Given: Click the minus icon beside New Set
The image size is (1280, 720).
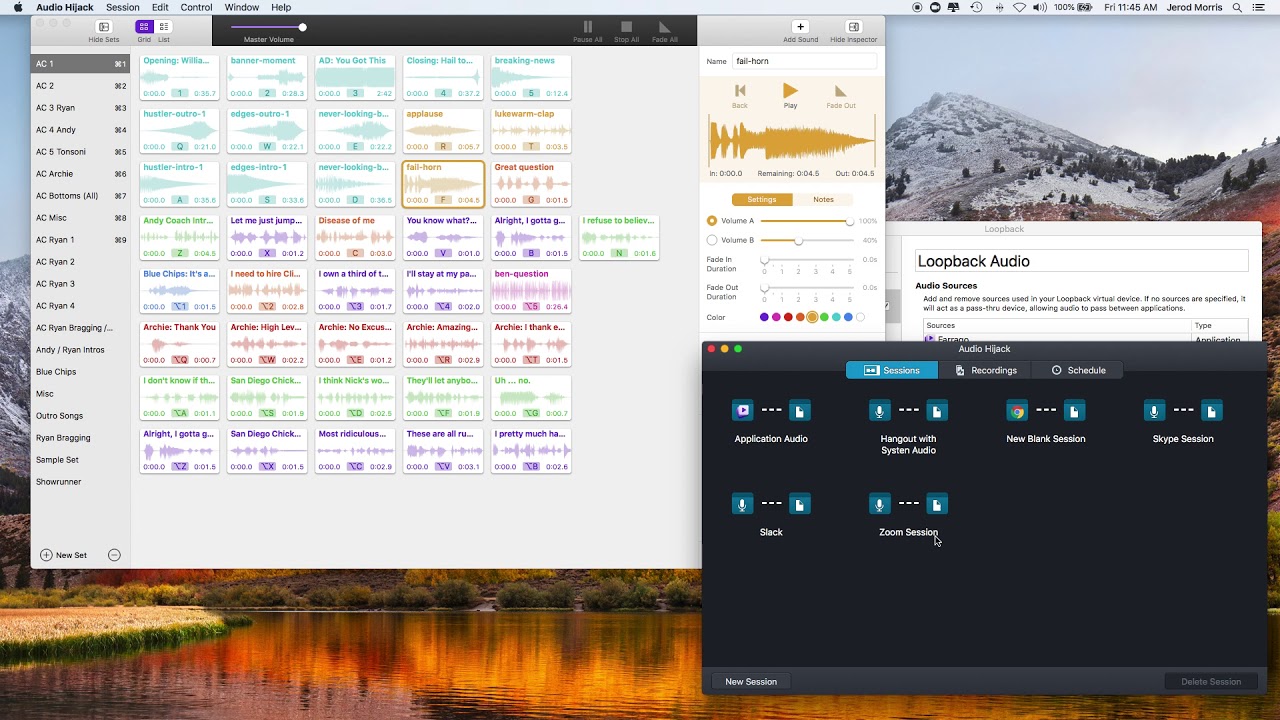Looking at the screenshot, I should pyautogui.click(x=114, y=555).
